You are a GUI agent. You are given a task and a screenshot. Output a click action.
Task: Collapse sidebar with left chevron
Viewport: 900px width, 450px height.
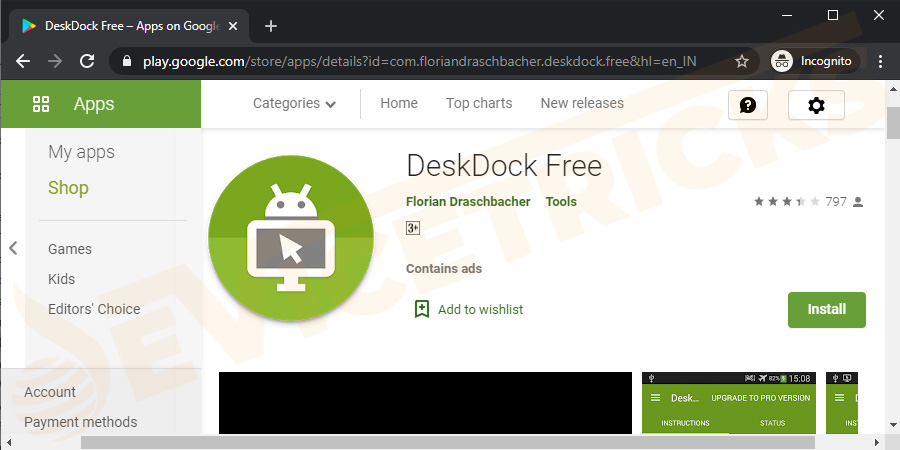pos(13,248)
